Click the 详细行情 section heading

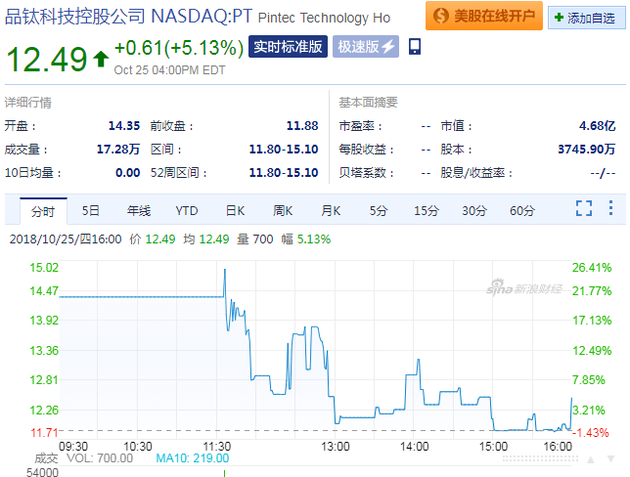click(28, 103)
